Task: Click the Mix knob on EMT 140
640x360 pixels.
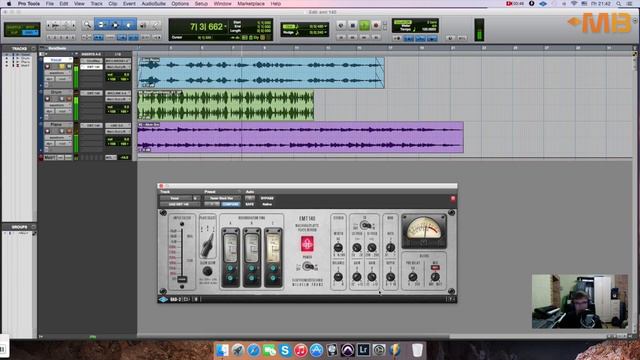Action: [x=436, y=277]
